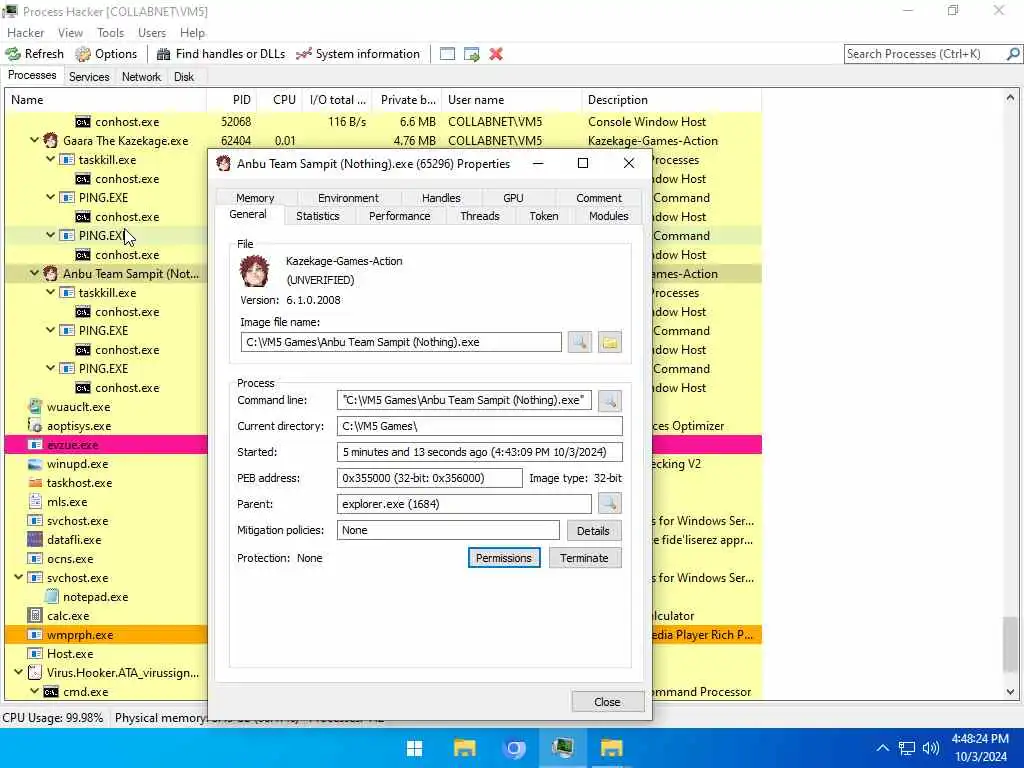The image size is (1024, 768).
Task: Select the aoptisys.exe process
Action: pyautogui.click(x=78, y=426)
